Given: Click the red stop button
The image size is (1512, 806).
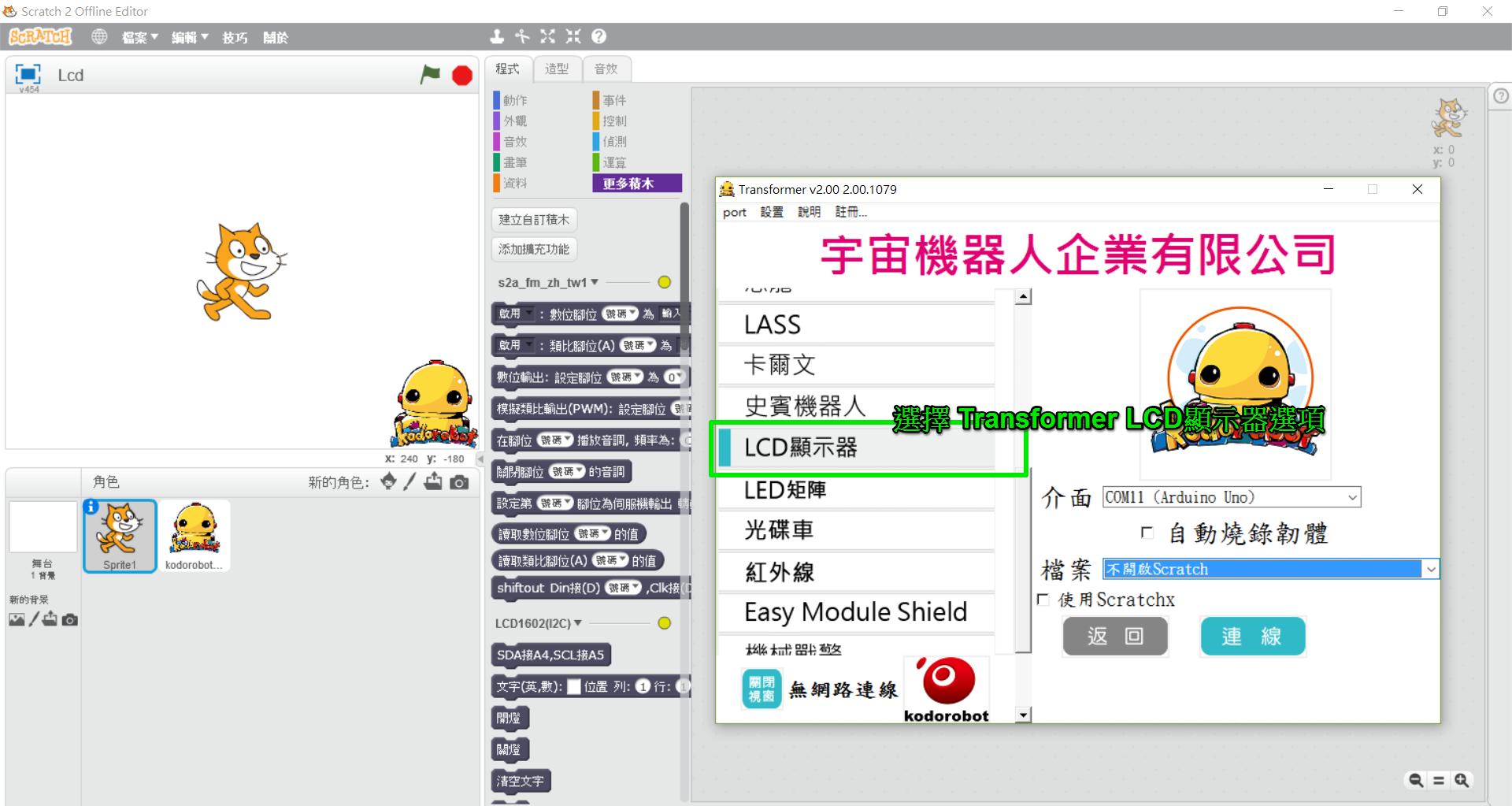Looking at the screenshot, I should click(x=462, y=75).
